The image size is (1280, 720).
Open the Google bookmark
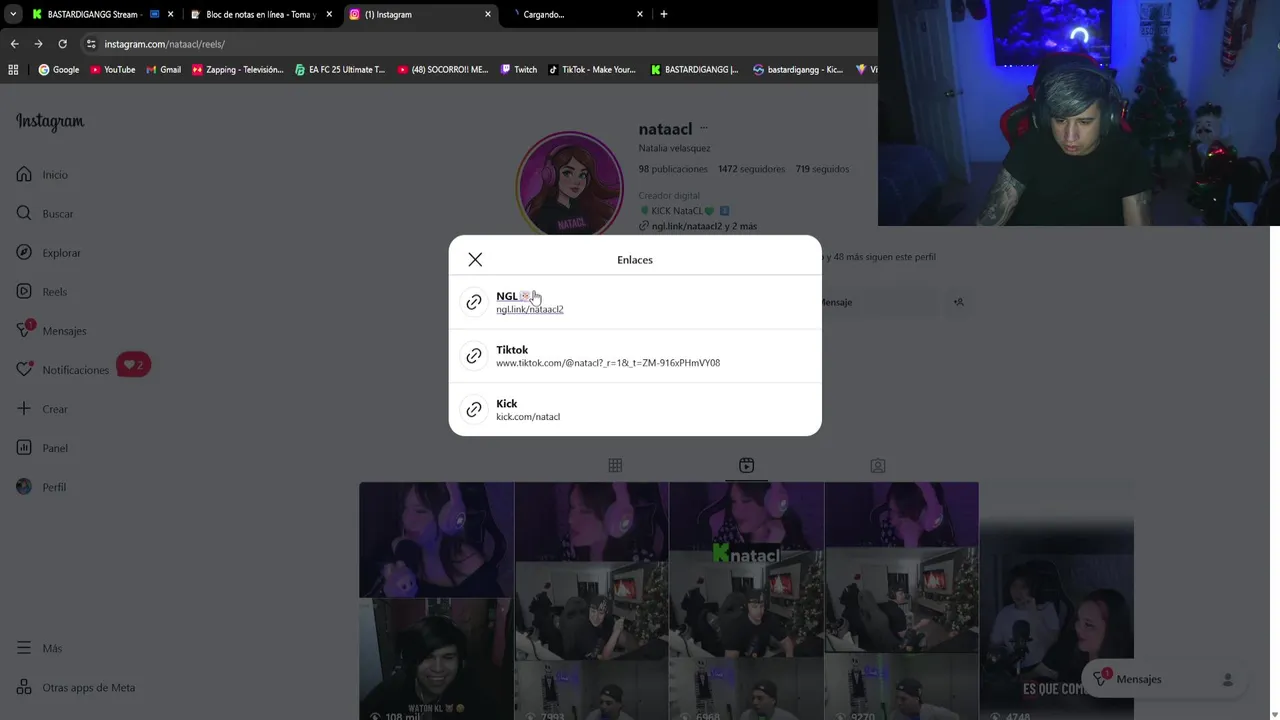59,70
